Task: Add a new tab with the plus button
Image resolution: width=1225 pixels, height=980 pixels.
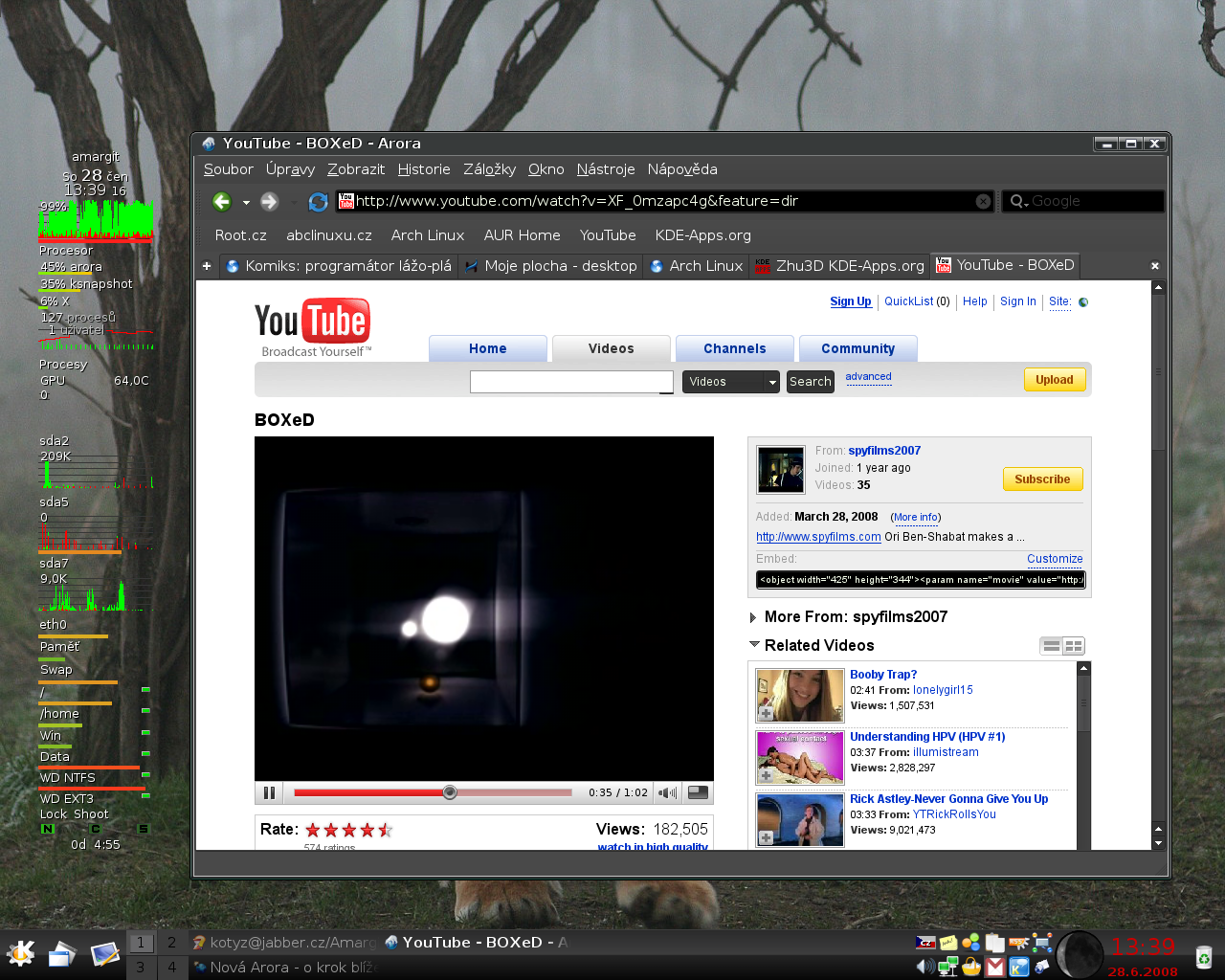Action: pos(207,266)
